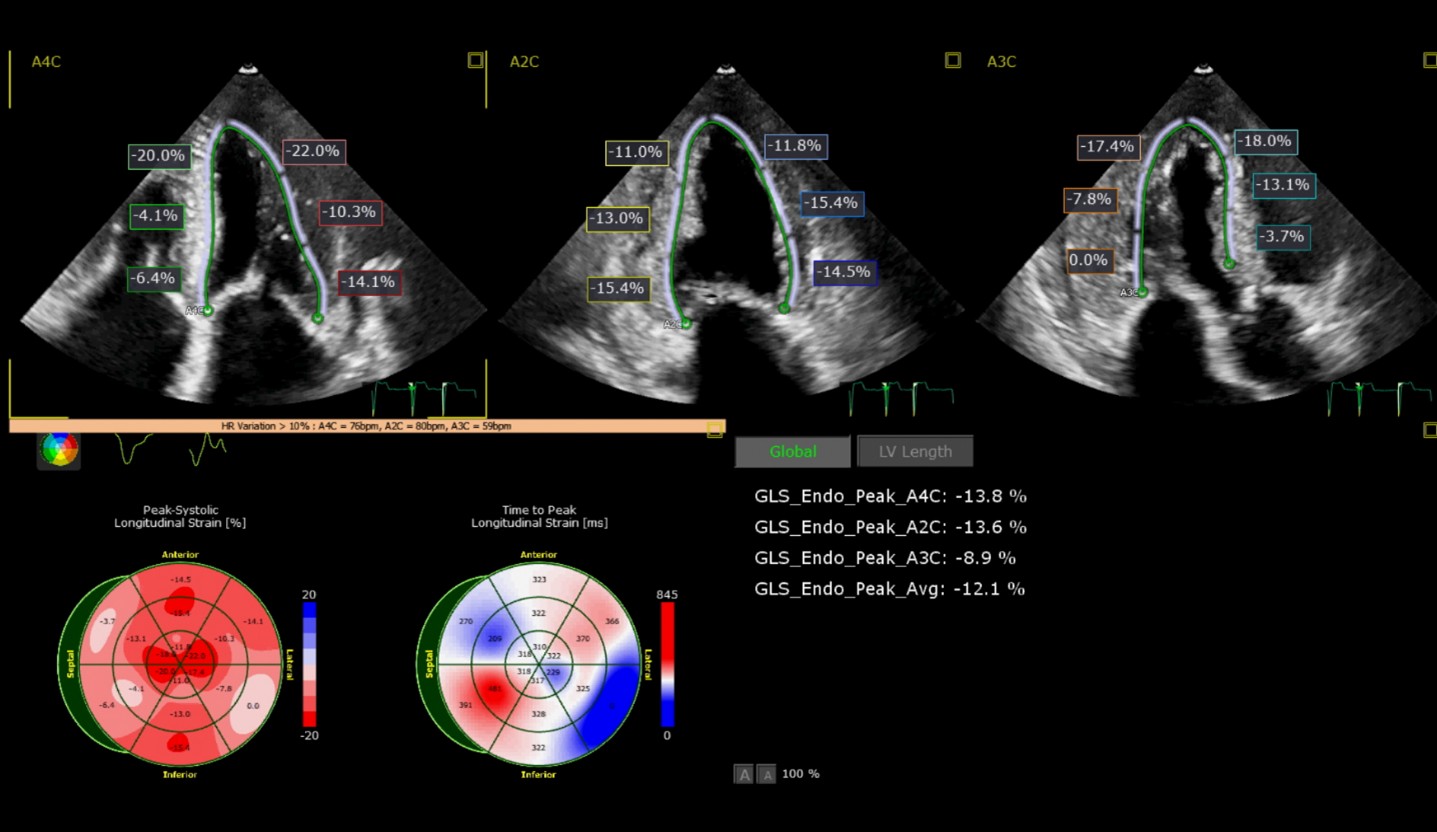Screen dimensions: 1437x832
Task: Decrease text size with smaller A button
Action: click(x=765, y=774)
